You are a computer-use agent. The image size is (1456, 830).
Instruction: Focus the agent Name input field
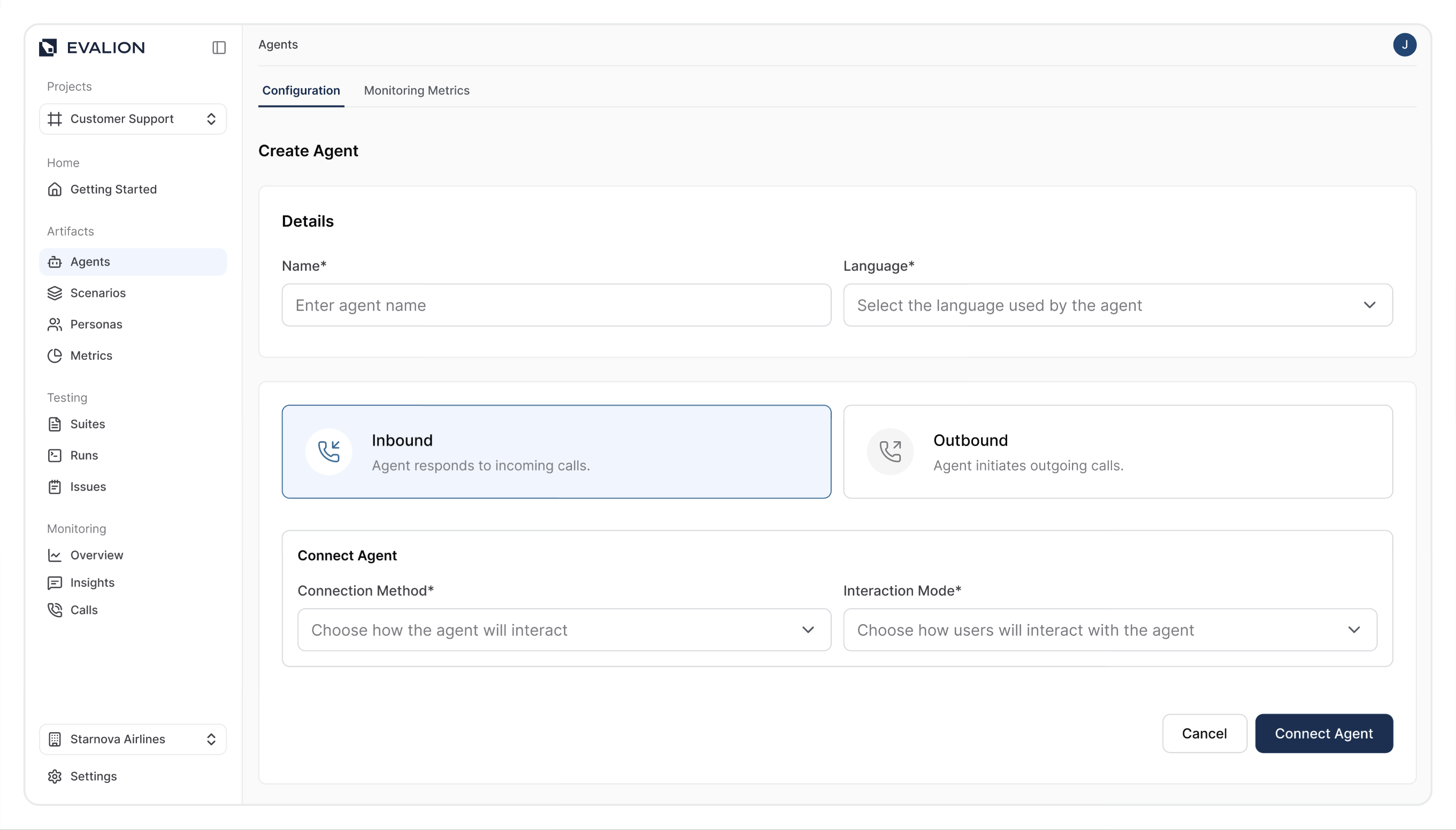[556, 305]
